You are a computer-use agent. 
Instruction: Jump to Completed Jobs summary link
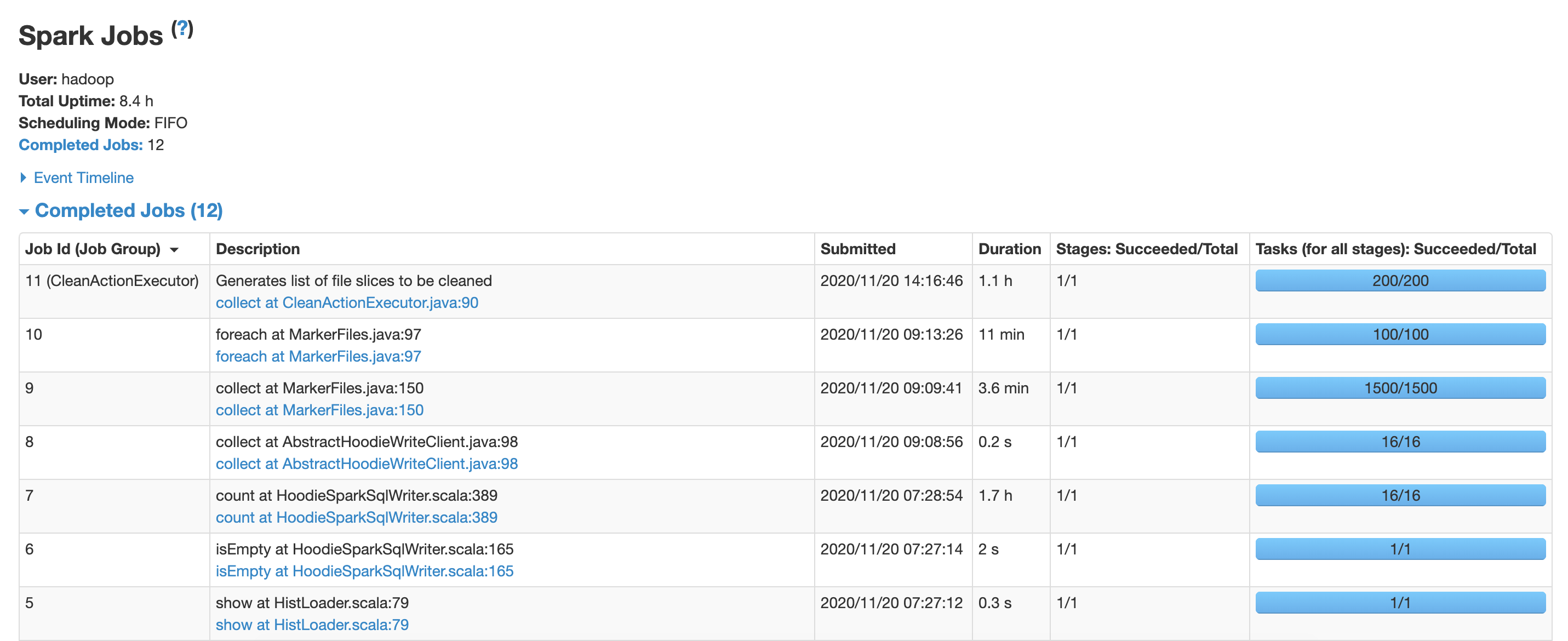click(x=81, y=145)
